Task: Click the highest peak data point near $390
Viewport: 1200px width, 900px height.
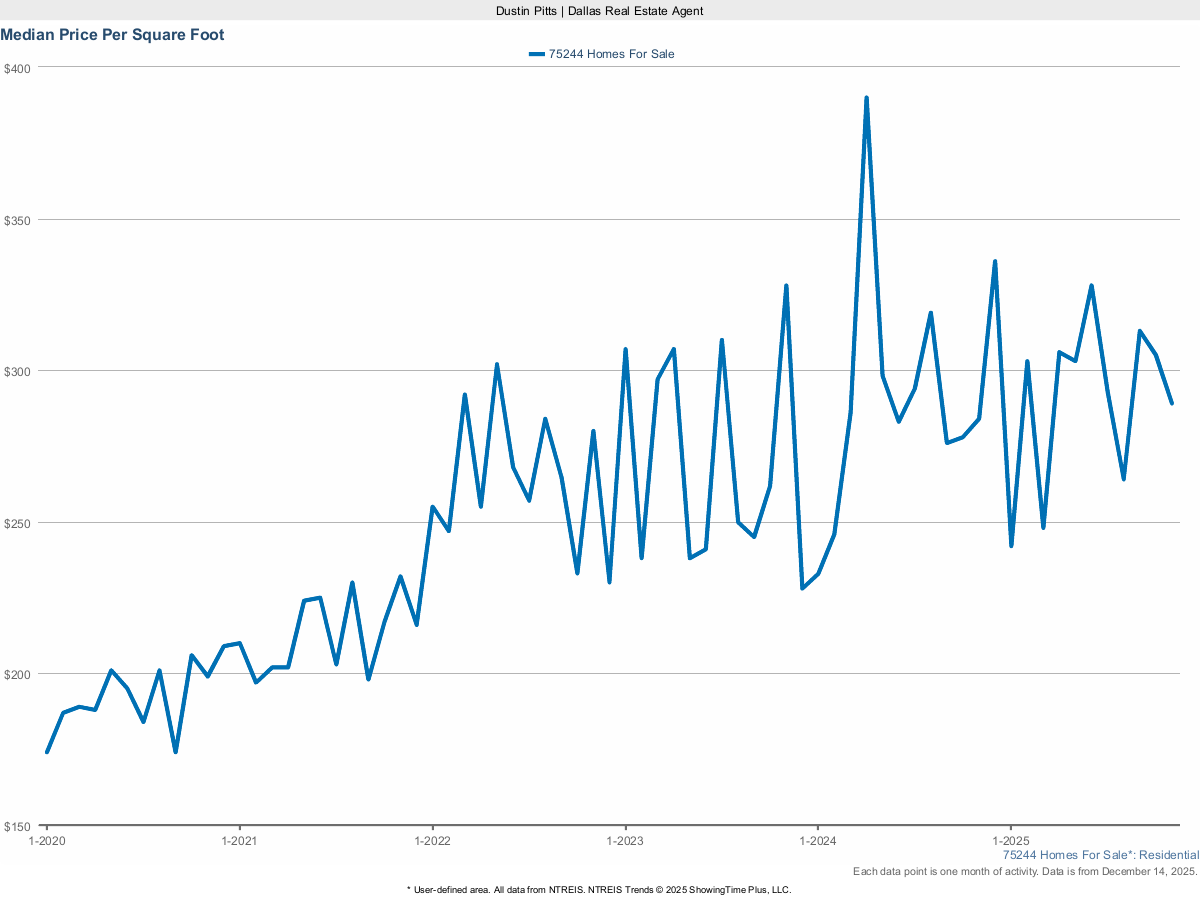Action: click(866, 98)
